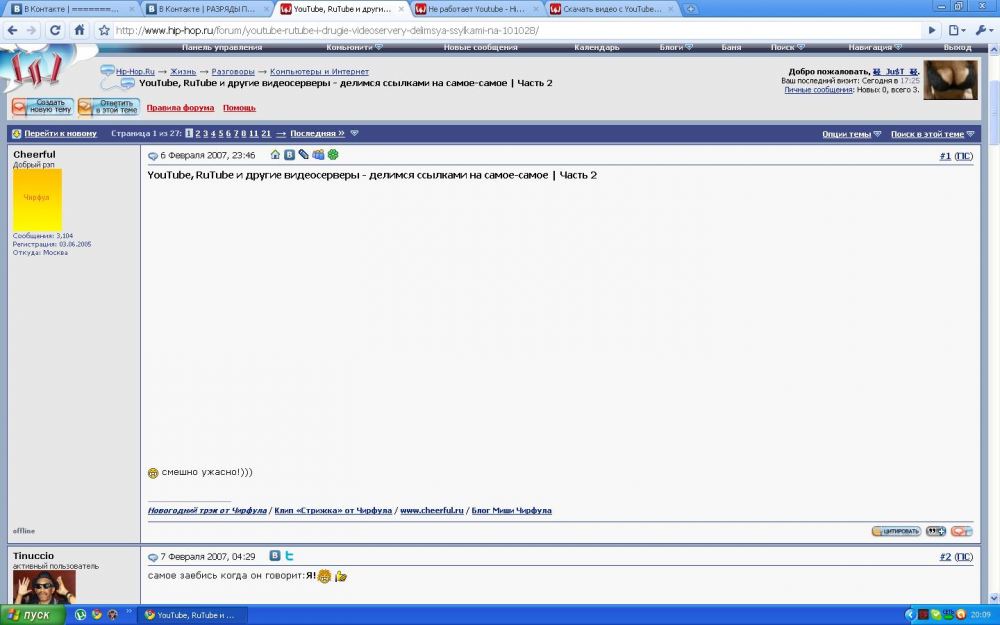Click the people icon in Cheerful's post
The width and height of the screenshot is (1000, 625).
(318, 154)
